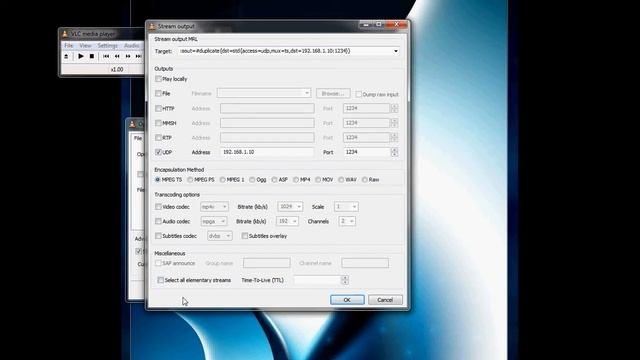Enable the Play locally checkbox
The image size is (640, 360).
(x=158, y=79)
